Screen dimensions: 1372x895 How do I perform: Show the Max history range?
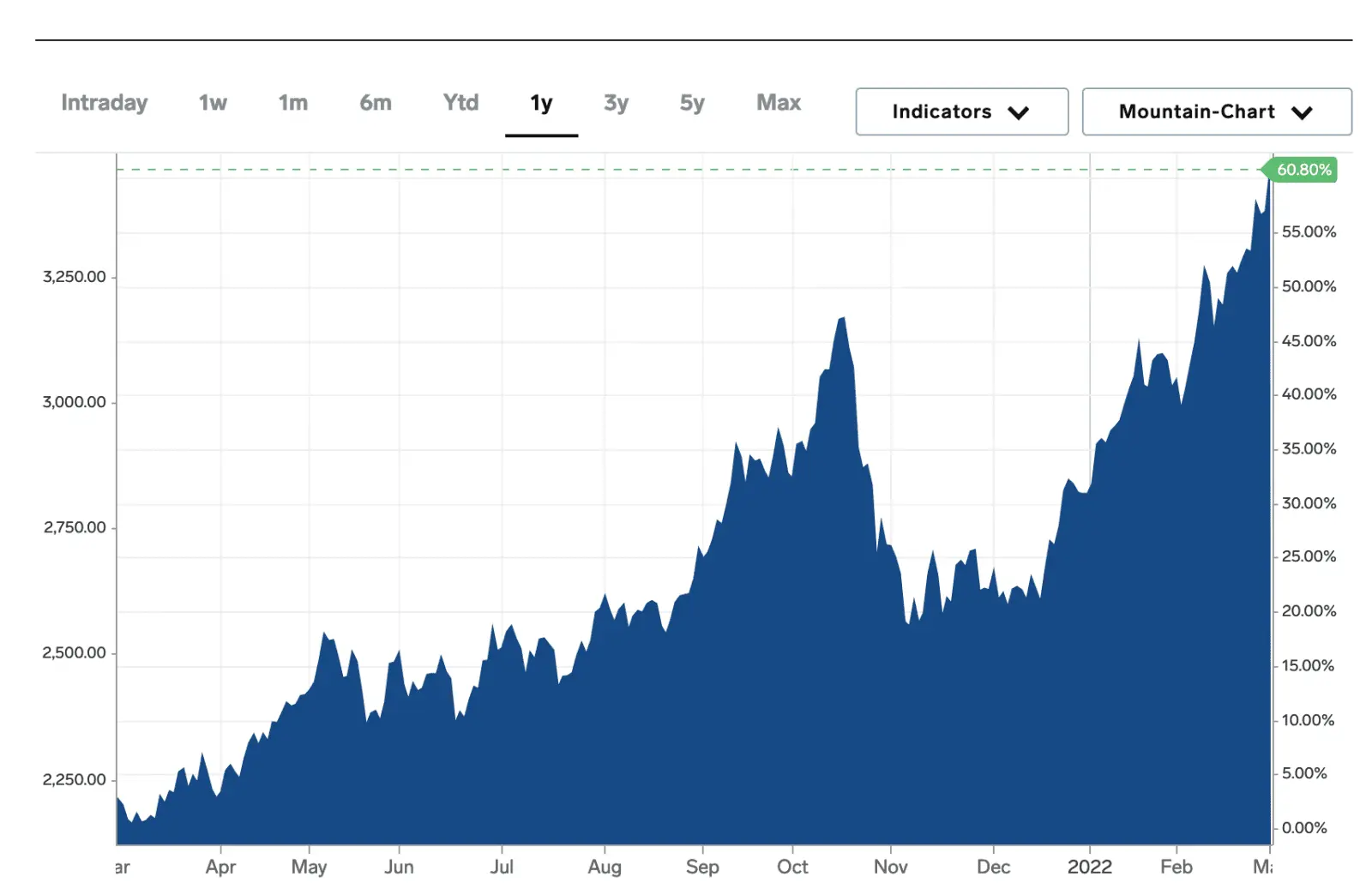click(x=778, y=103)
